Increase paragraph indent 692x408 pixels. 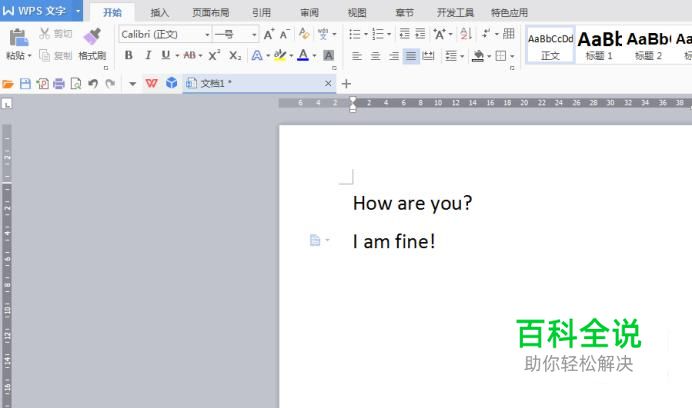tap(421, 34)
